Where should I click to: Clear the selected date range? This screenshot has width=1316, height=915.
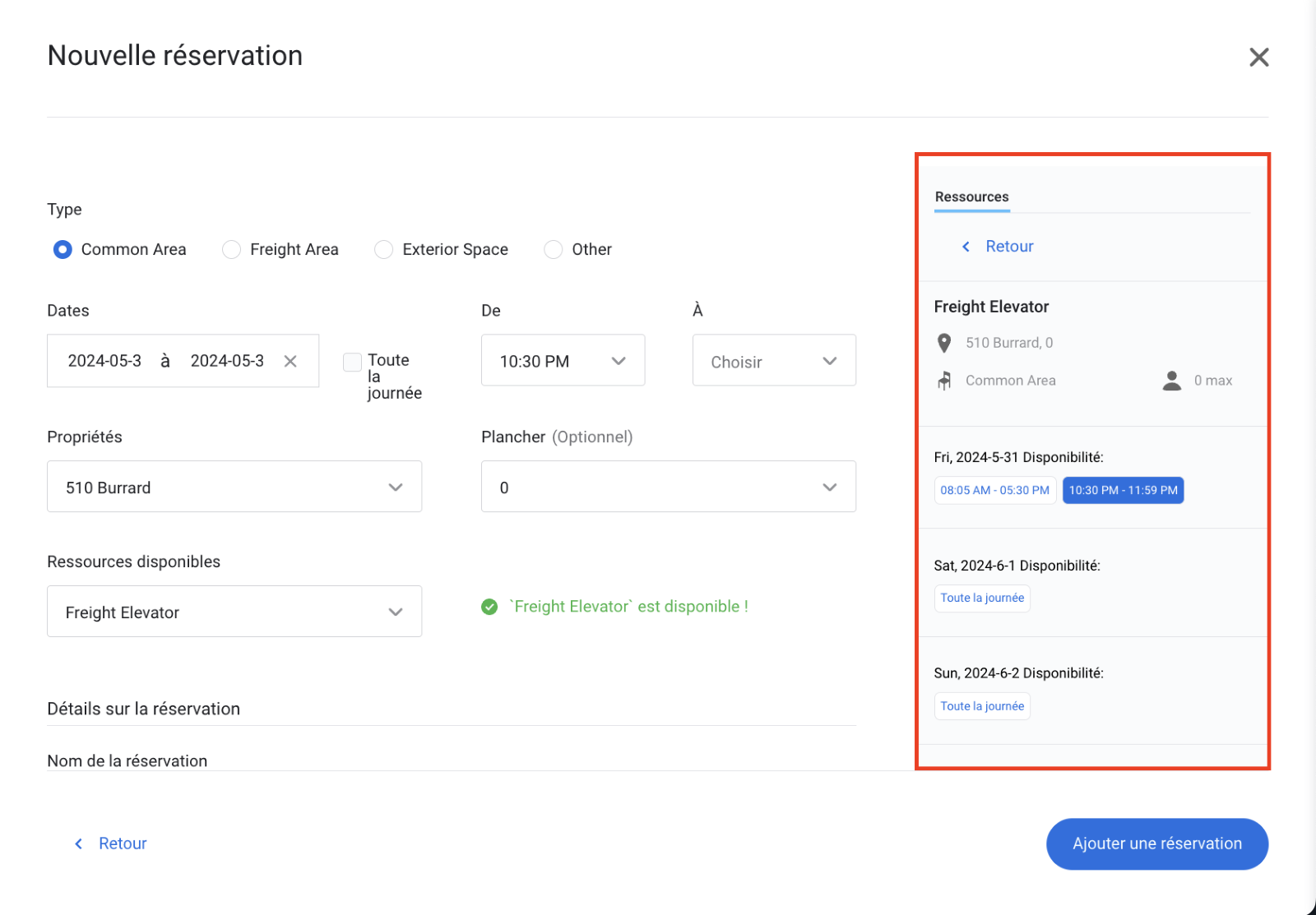(x=290, y=362)
